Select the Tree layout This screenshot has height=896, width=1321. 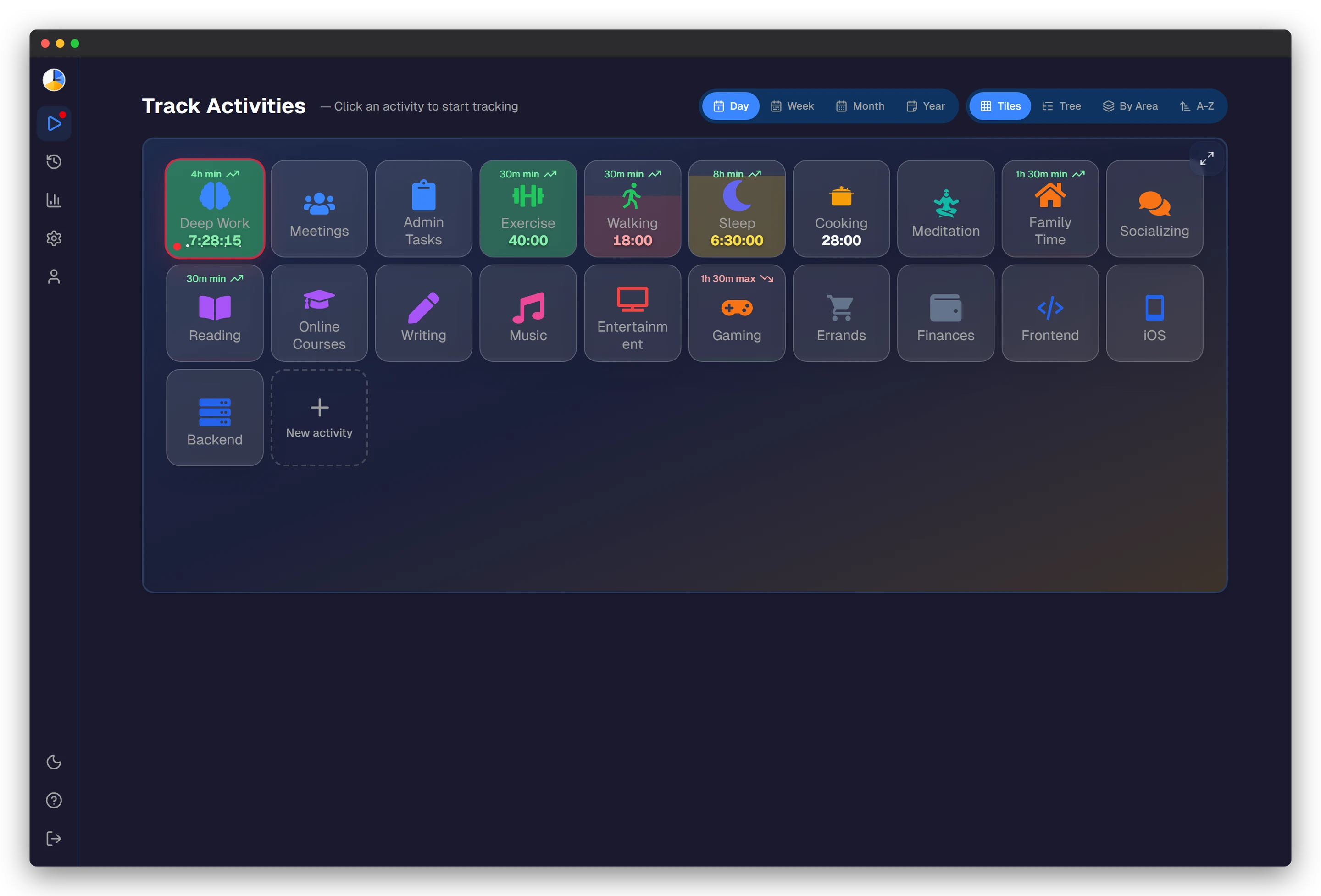point(1061,106)
